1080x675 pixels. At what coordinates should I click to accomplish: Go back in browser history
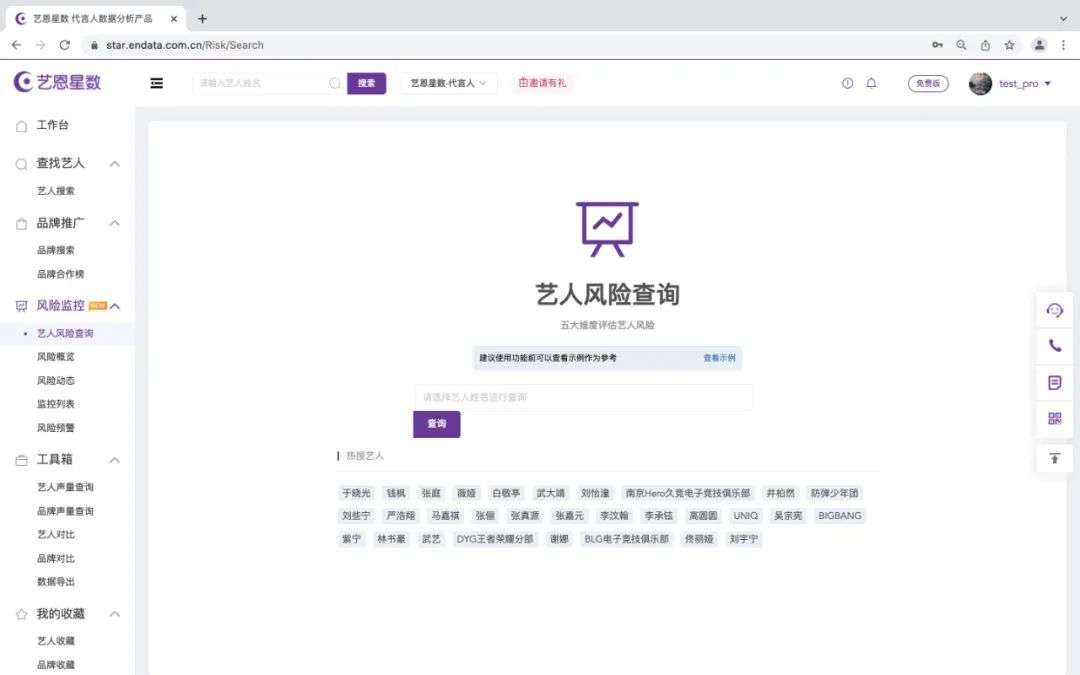click(17, 45)
